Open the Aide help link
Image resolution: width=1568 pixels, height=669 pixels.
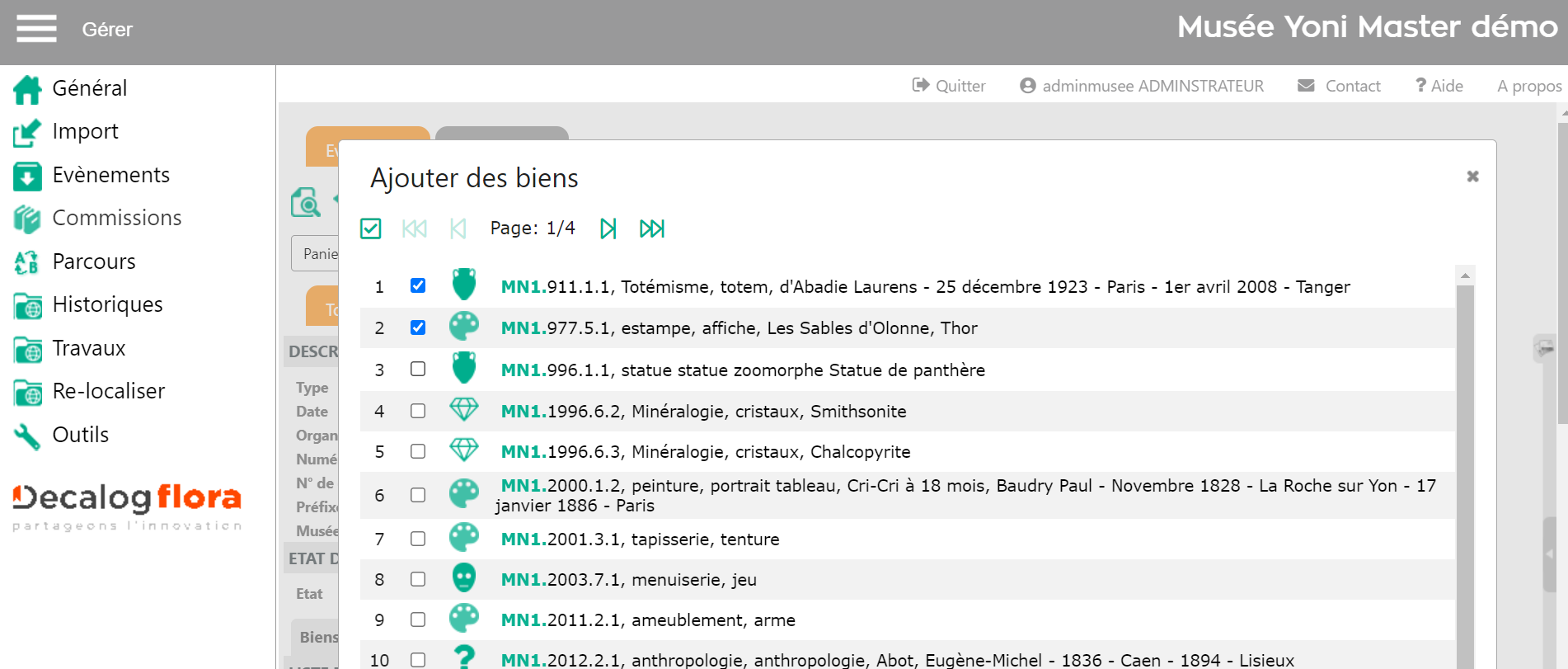1439,86
